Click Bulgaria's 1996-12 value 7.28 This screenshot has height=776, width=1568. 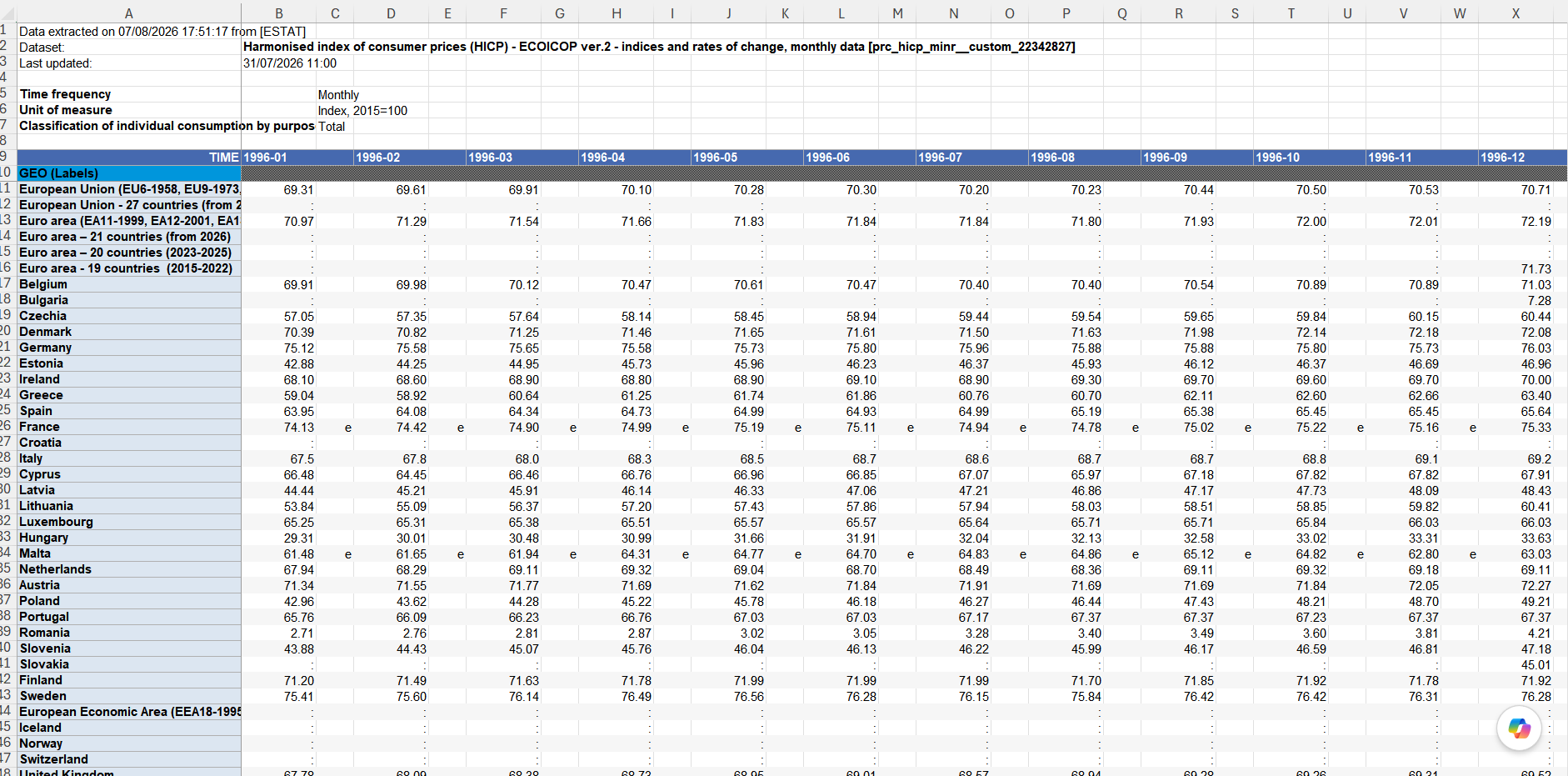1516,301
